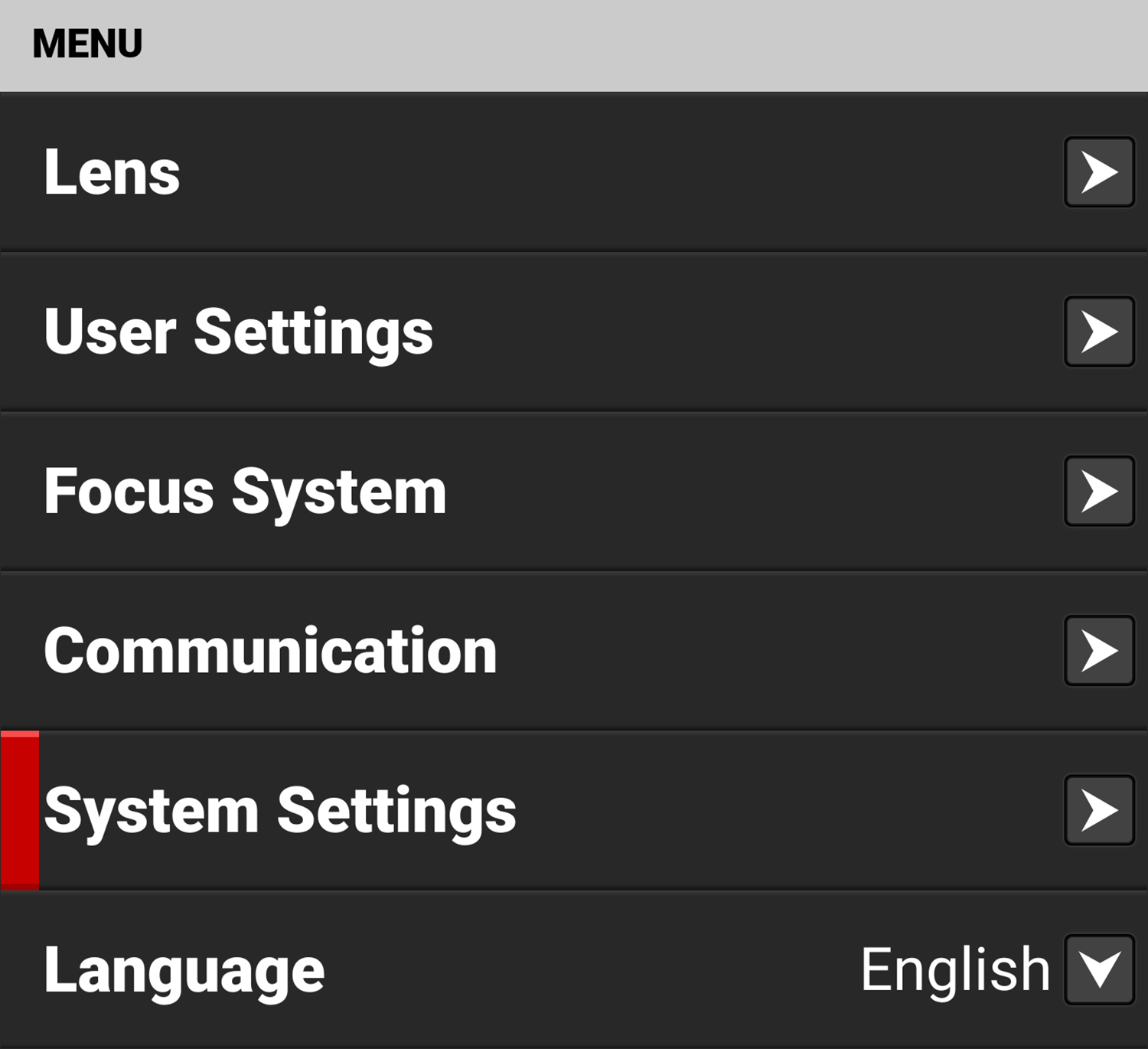The image size is (1148, 1049).
Task: Click the System Settings arrow button
Action: click(x=1099, y=810)
